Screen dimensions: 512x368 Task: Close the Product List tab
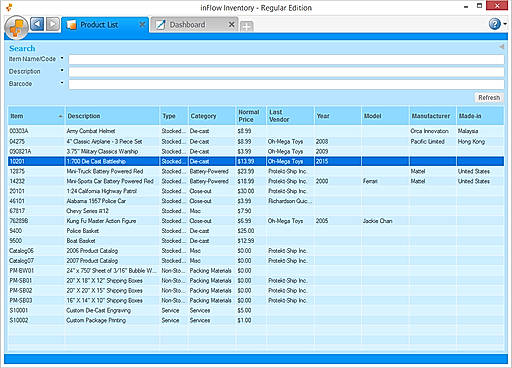[x=142, y=25]
